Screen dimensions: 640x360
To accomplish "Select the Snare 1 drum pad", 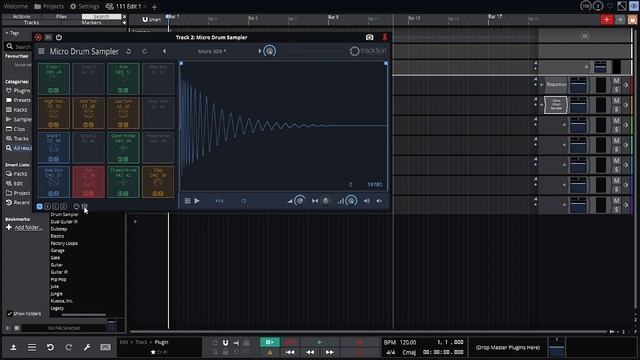I will pos(54,147).
